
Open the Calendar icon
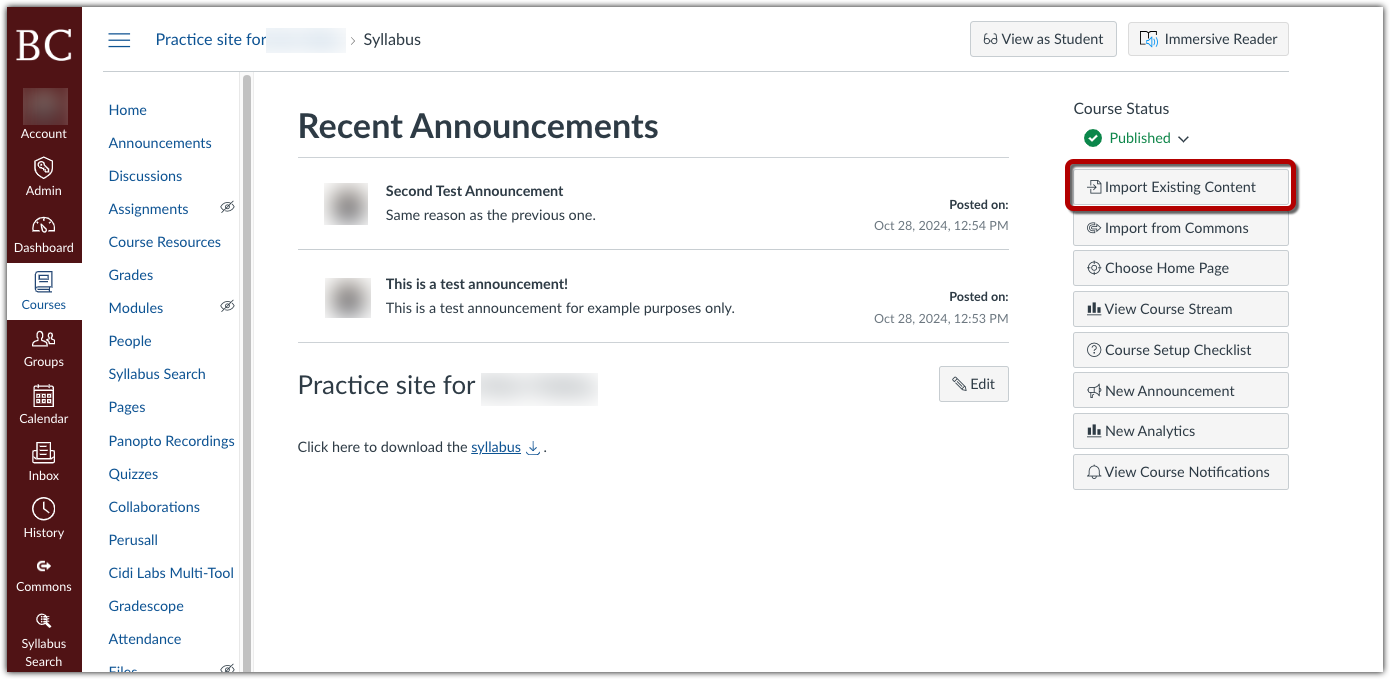[43, 403]
